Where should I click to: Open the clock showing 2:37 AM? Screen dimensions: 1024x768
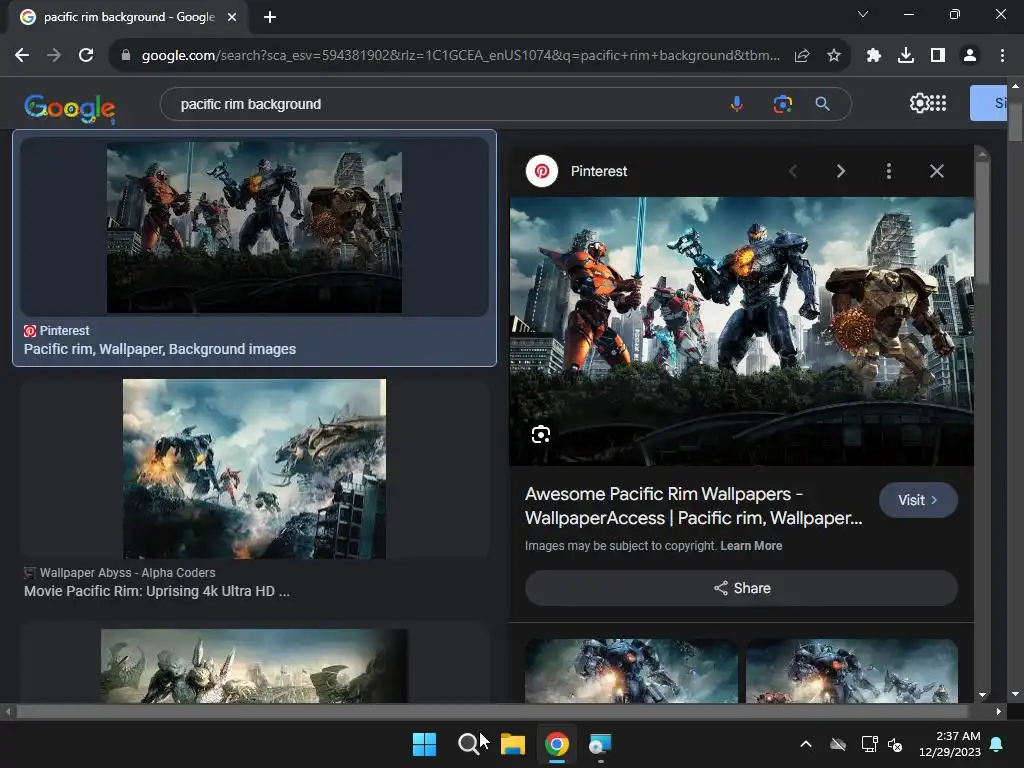(x=950, y=744)
